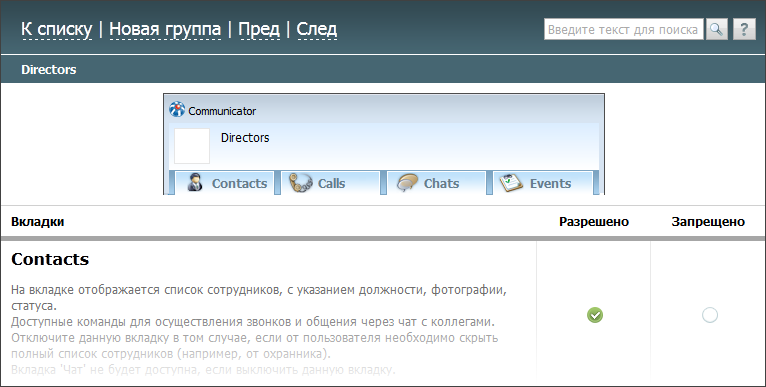766x387 pixels.
Task: Click the Contacts tab person icon
Action: (195, 183)
